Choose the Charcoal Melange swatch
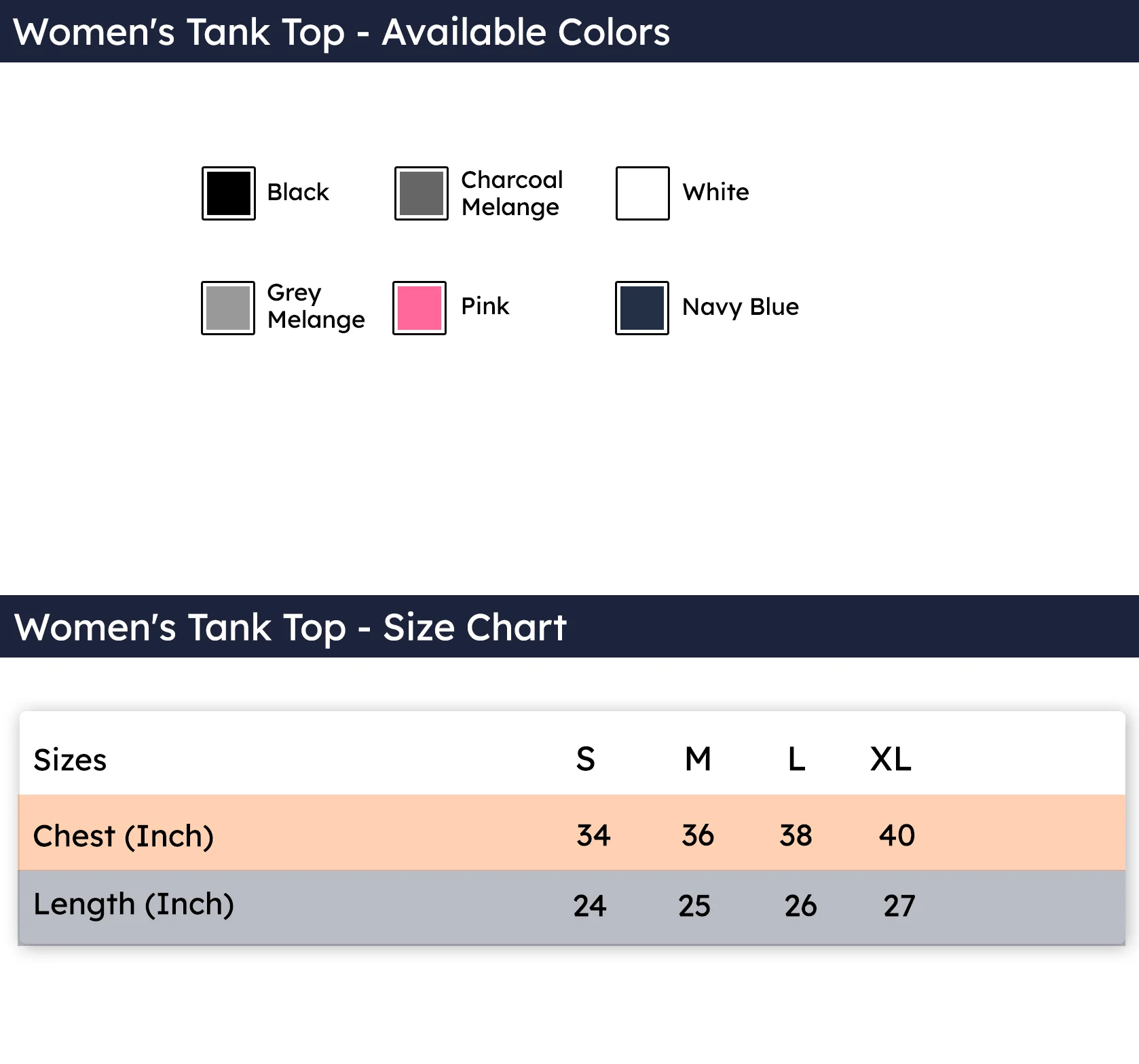1139x1064 pixels. coord(422,193)
